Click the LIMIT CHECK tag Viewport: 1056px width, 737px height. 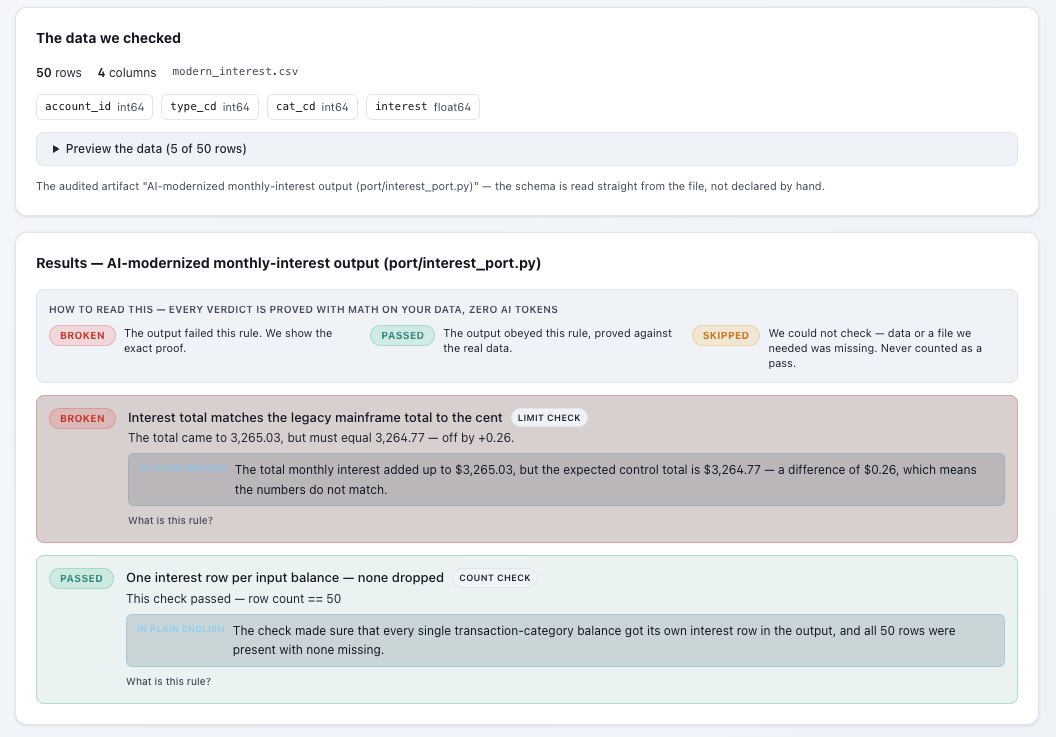pyautogui.click(x=549, y=418)
